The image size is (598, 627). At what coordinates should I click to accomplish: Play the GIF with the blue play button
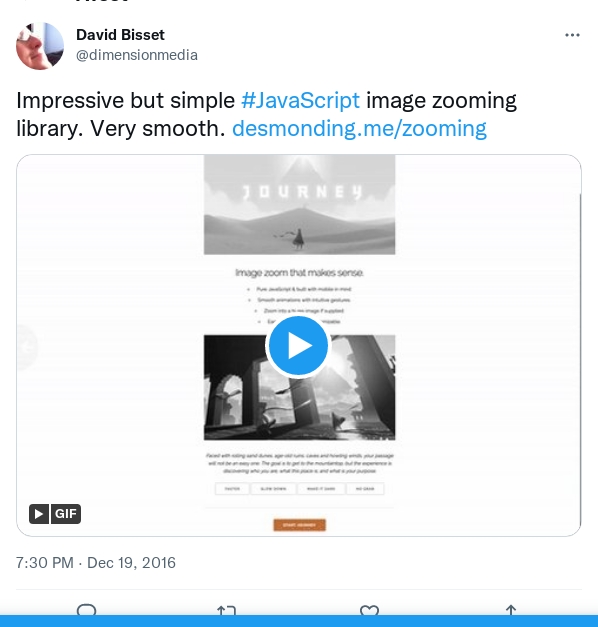click(x=297, y=346)
